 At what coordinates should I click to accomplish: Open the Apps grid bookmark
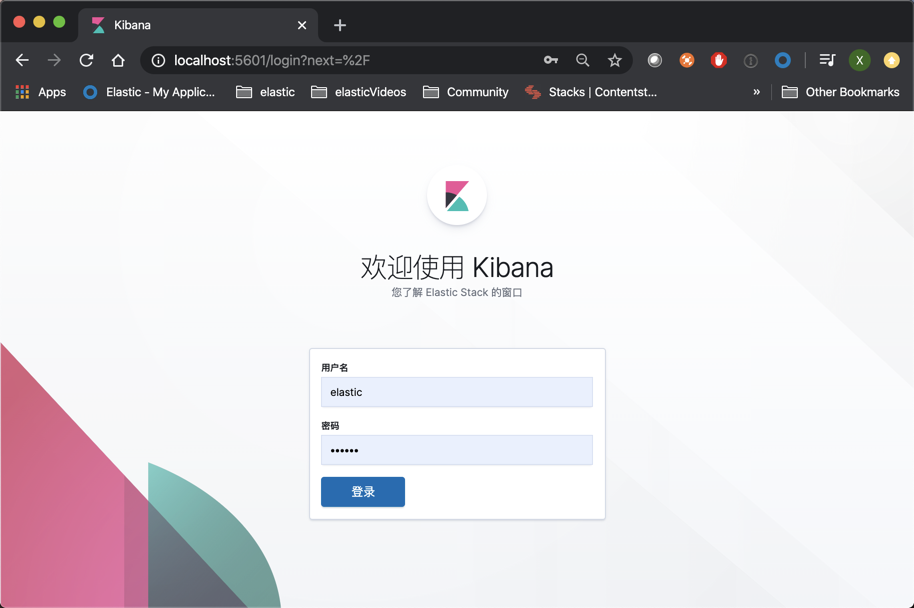click(40, 92)
